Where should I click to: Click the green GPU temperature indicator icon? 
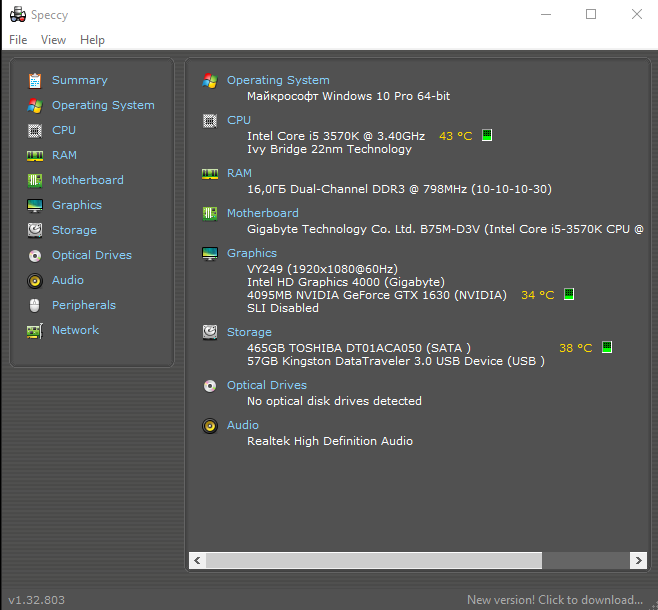(569, 294)
